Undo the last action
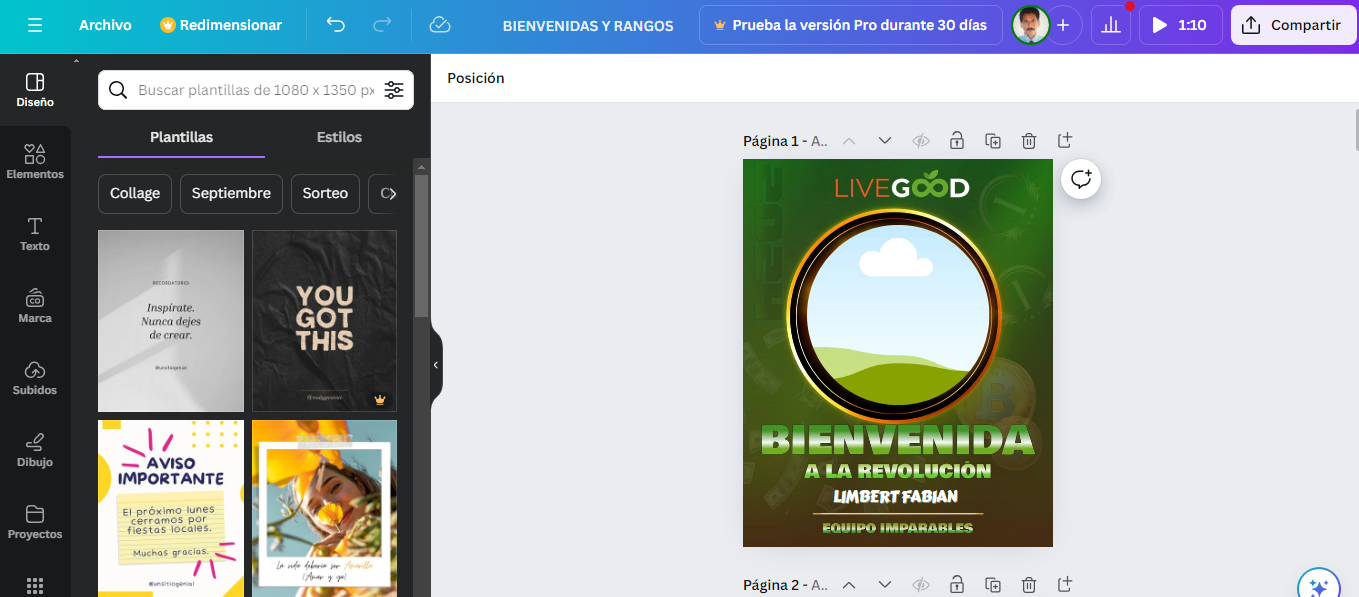This screenshot has height=597, width=1359. [x=336, y=25]
